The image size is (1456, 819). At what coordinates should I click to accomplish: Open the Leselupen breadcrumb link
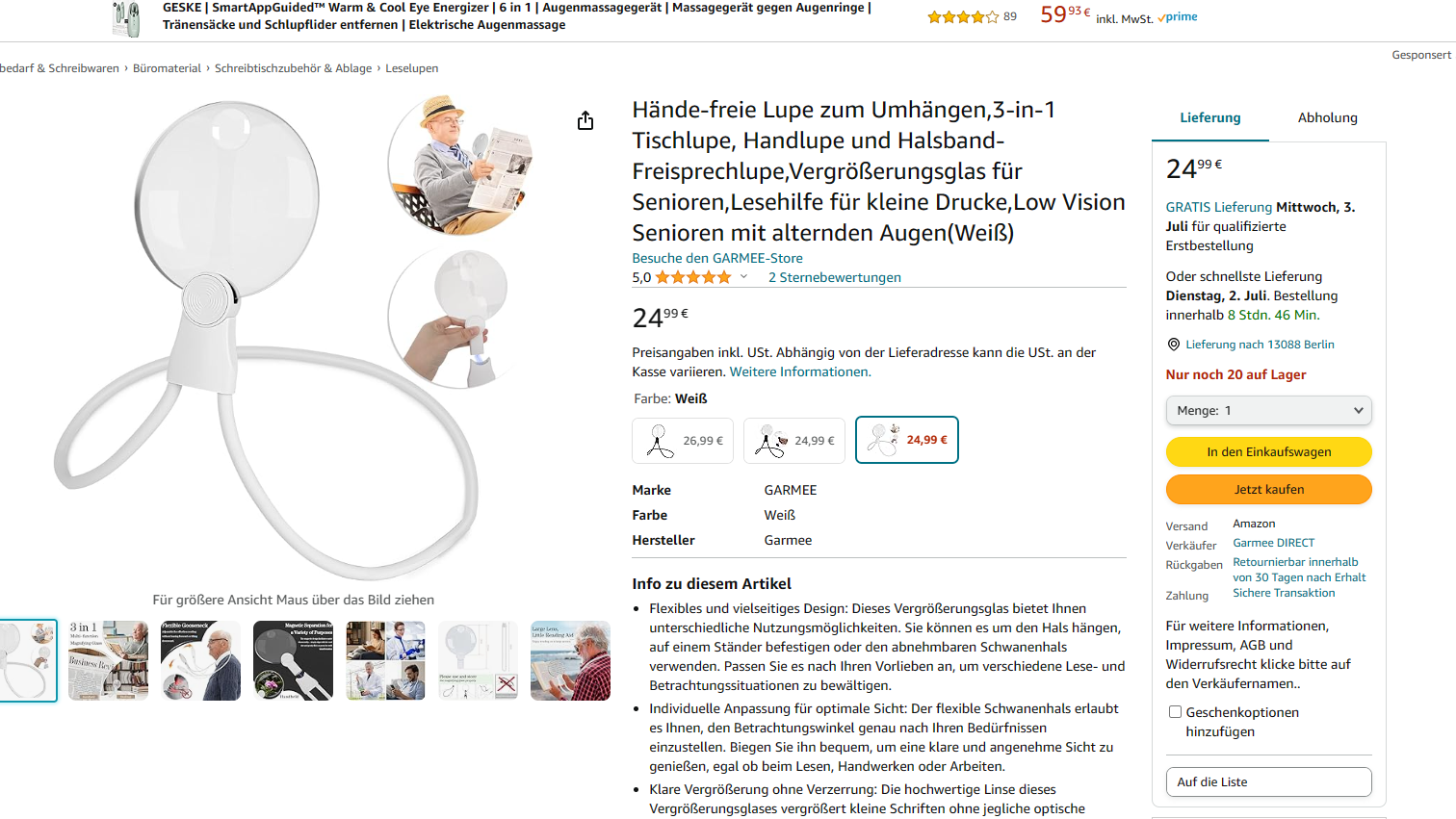[x=412, y=68]
